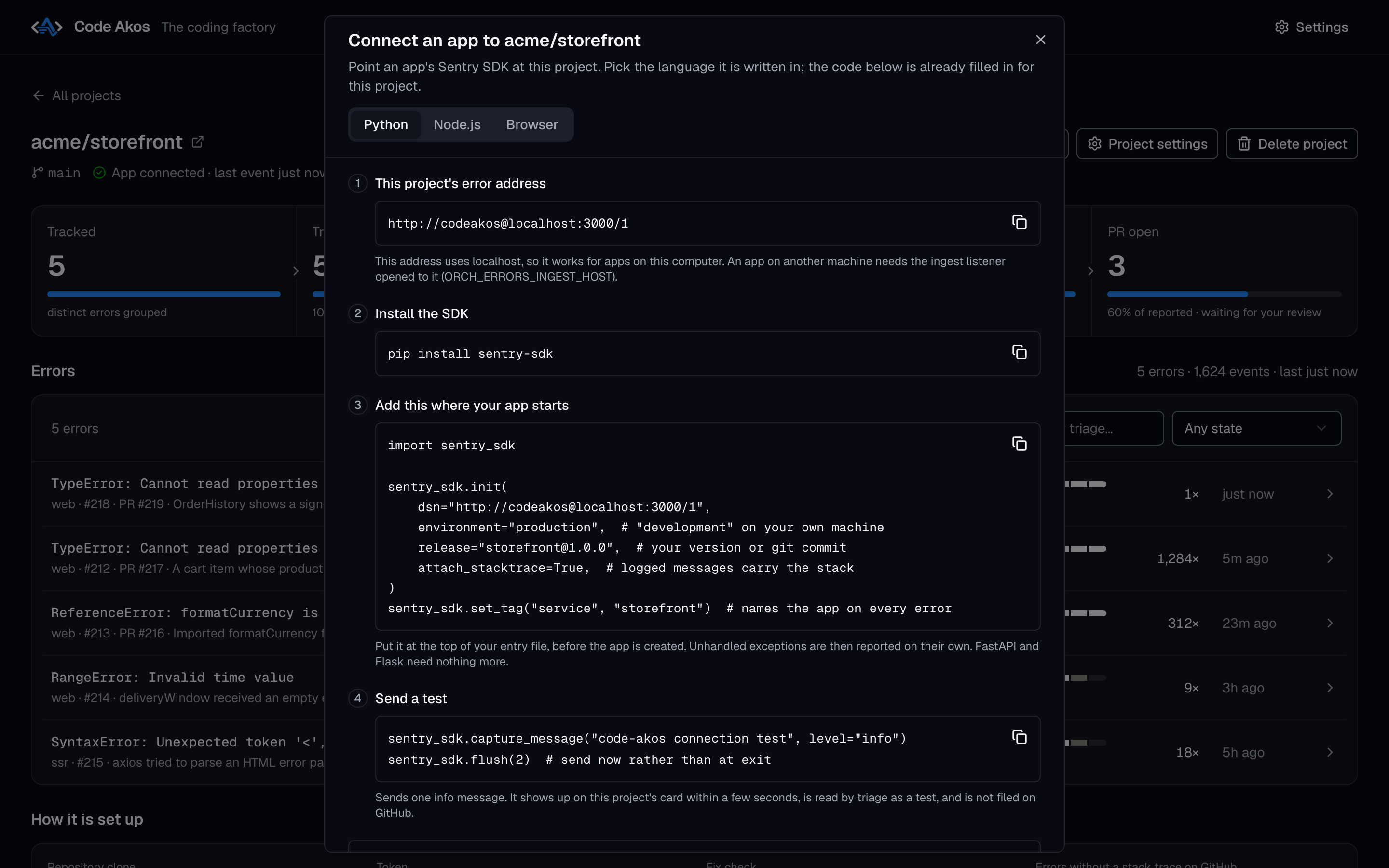Click the trash icon in Delete project
This screenshot has height=868, width=1389.
tap(1244, 144)
